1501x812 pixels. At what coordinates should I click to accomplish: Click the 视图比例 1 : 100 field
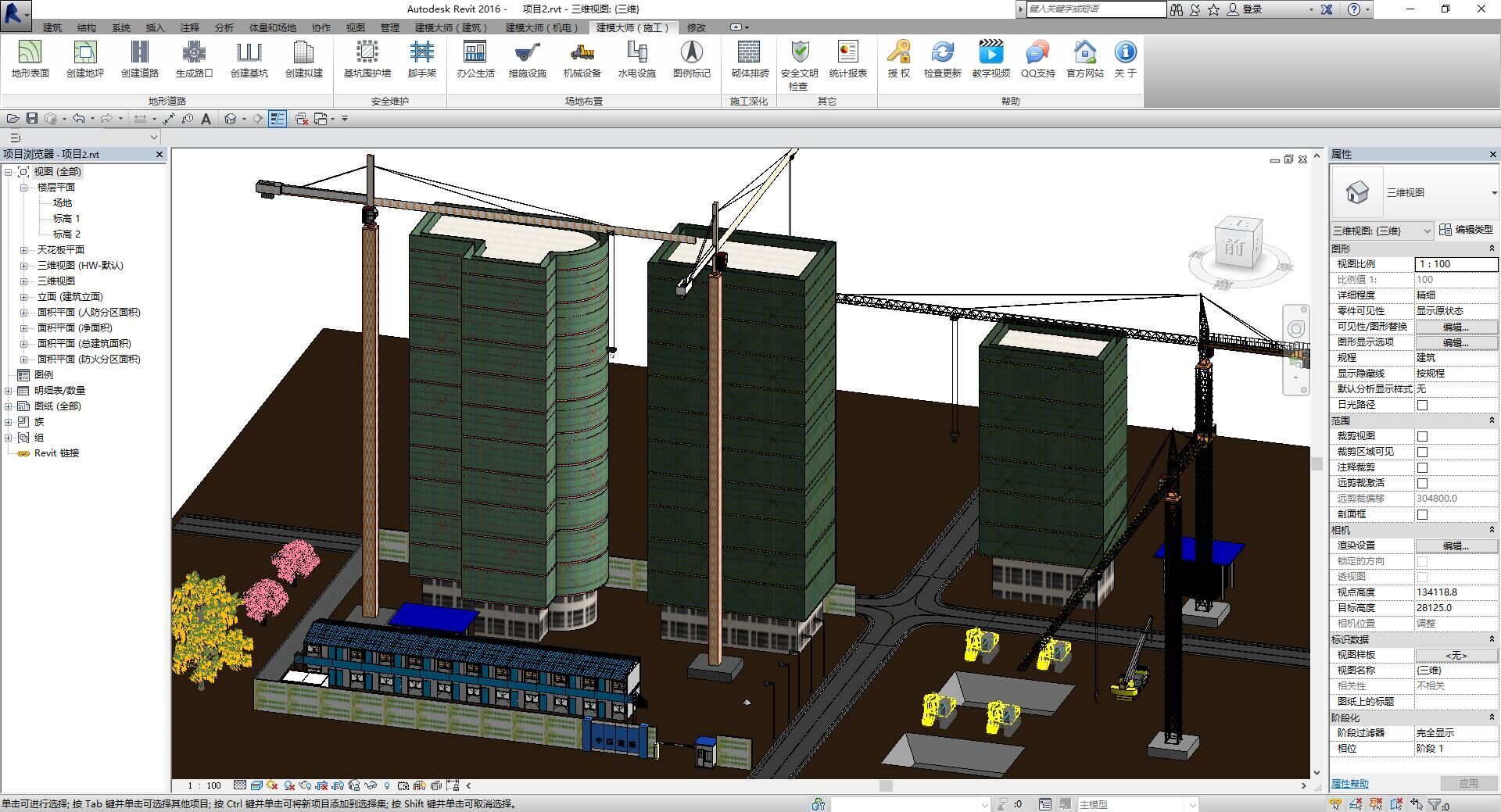1455,264
